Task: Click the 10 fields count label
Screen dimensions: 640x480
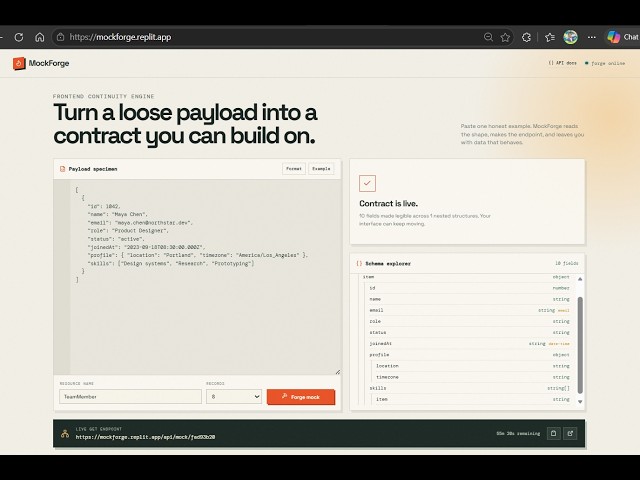Action: (x=567, y=264)
